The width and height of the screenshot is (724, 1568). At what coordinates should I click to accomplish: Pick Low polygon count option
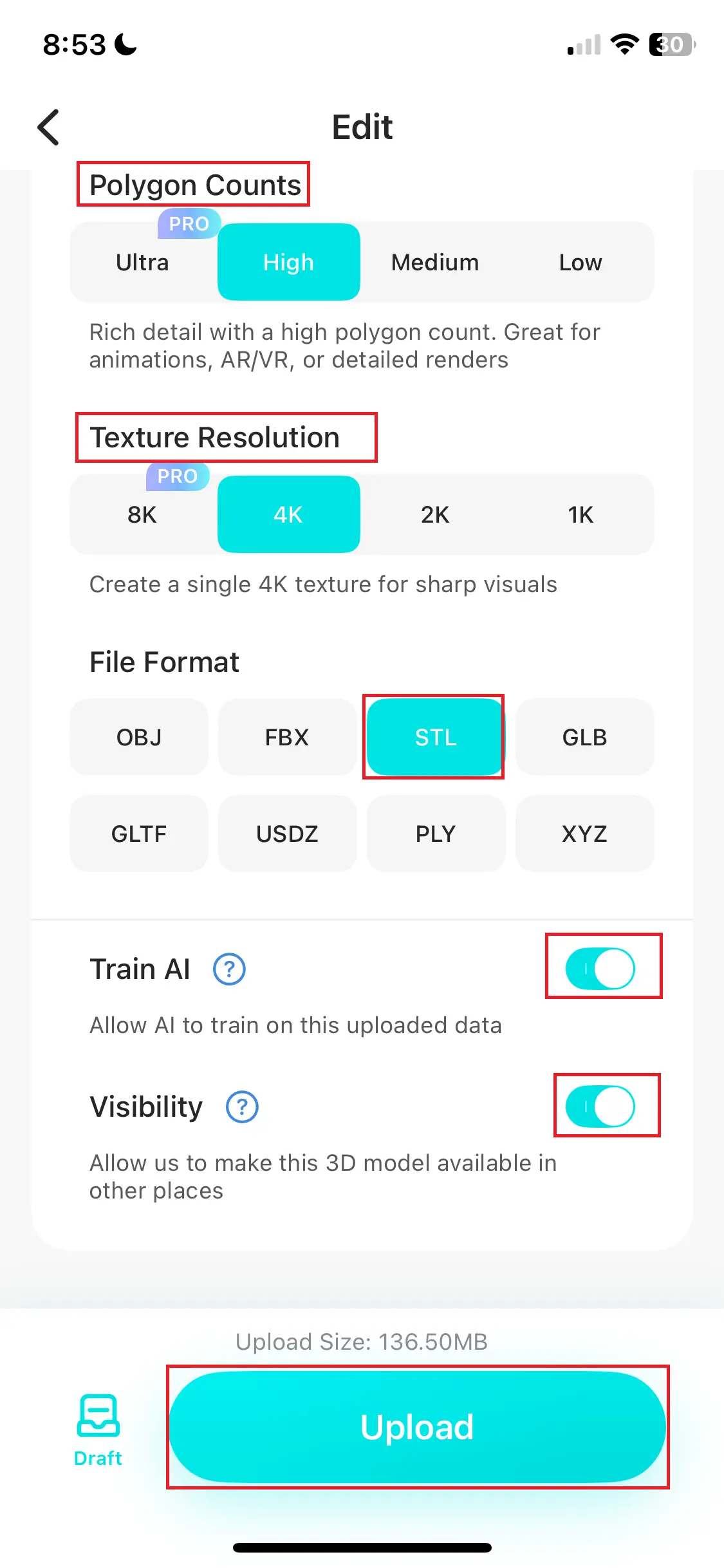pos(580,263)
